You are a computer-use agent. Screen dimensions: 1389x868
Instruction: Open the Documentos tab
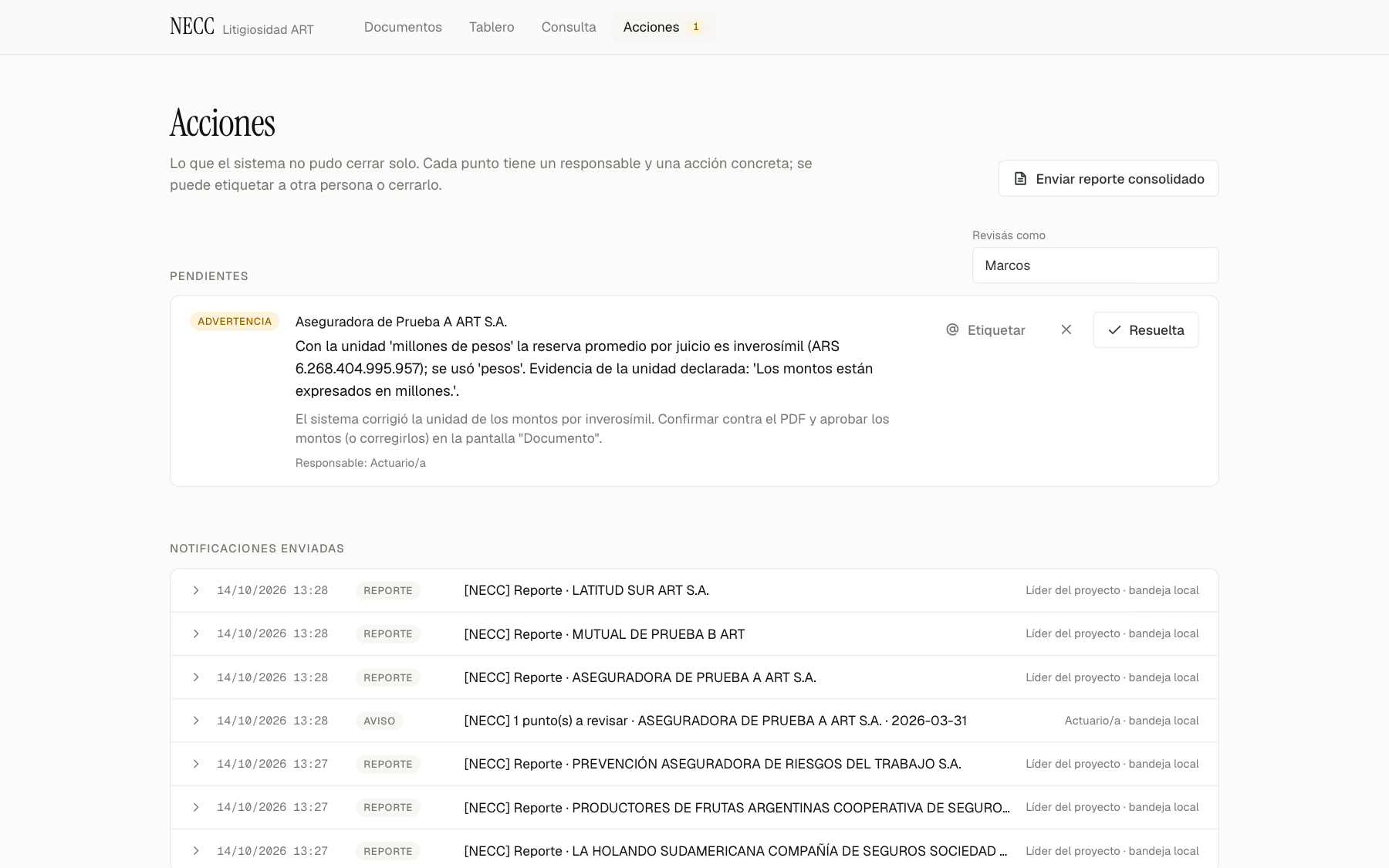coord(403,27)
